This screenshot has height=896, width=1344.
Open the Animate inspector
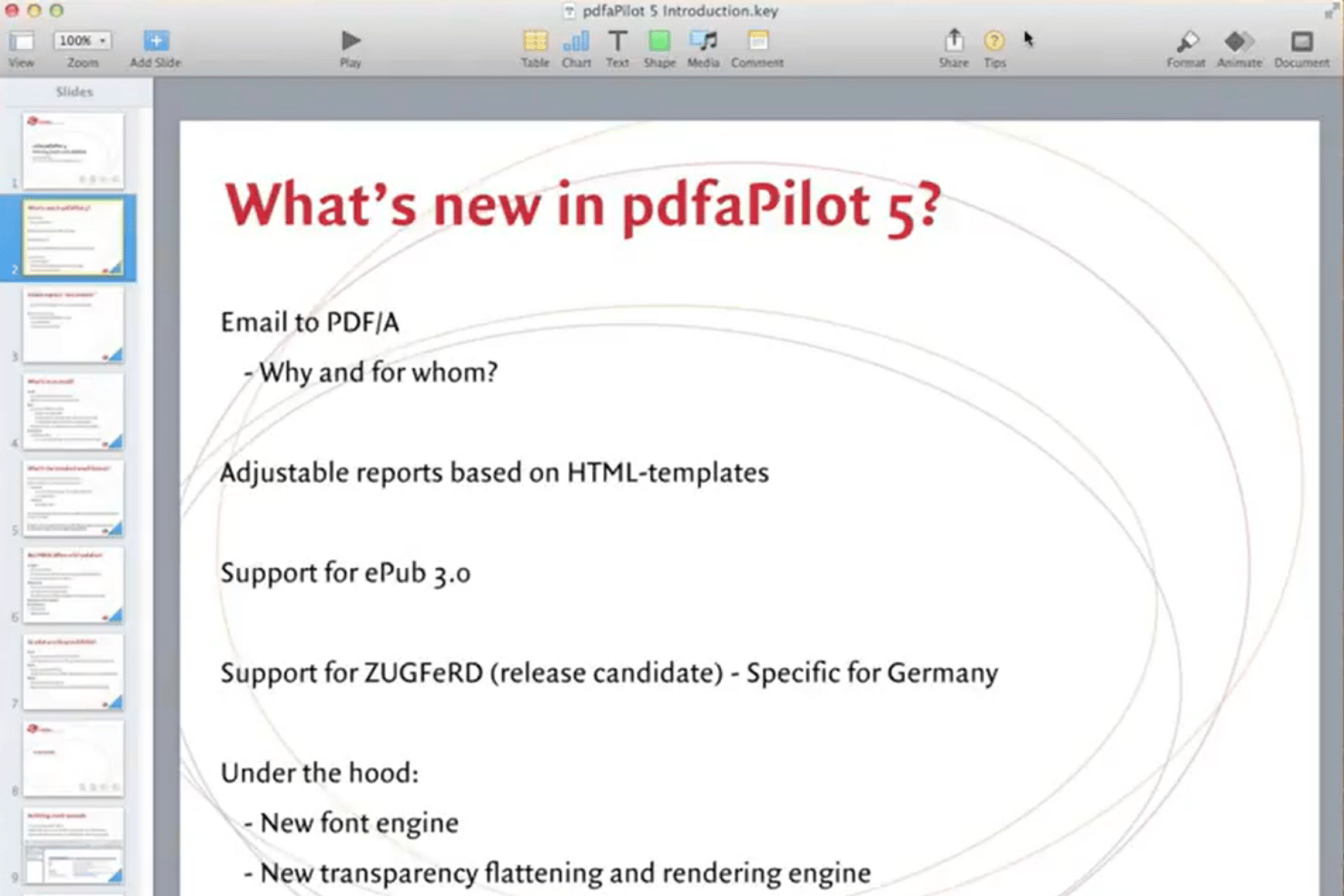click(1240, 41)
